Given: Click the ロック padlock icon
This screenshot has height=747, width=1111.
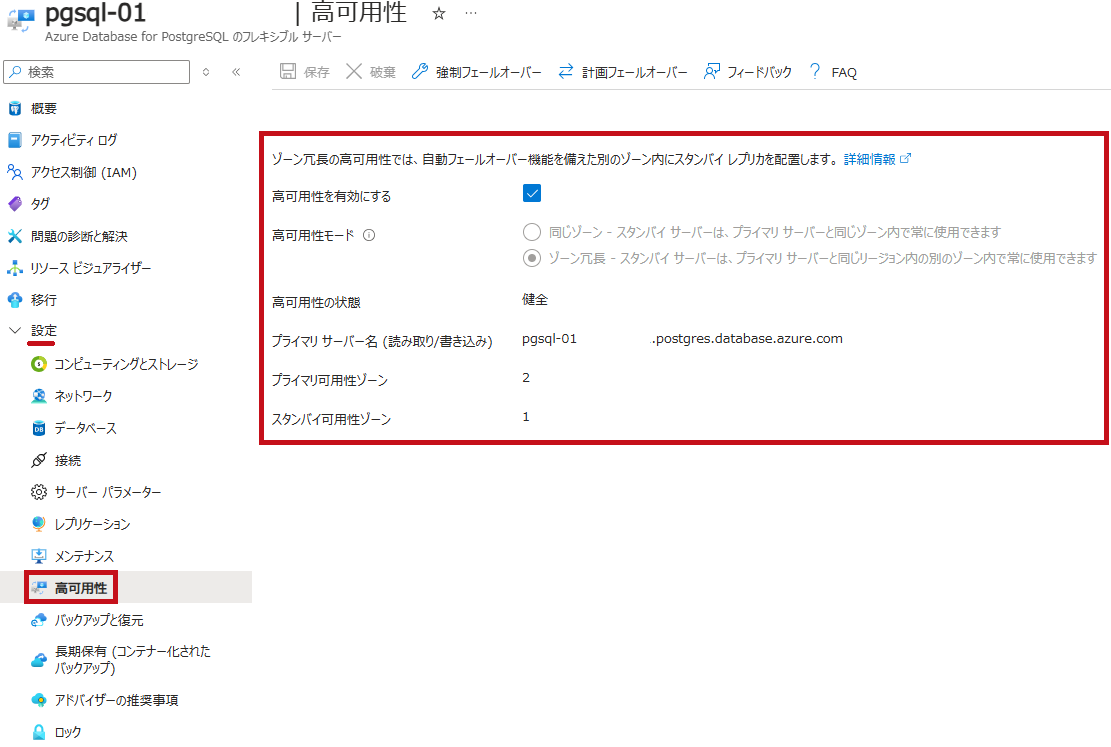Looking at the screenshot, I should coord(39,732).
